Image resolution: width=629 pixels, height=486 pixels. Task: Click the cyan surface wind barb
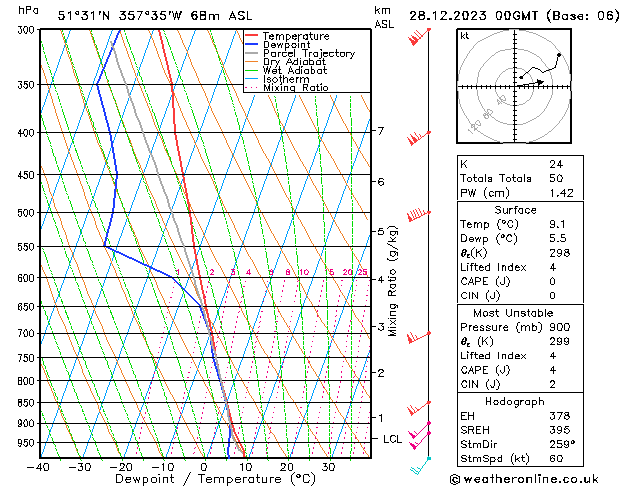[x=420, y=466]
